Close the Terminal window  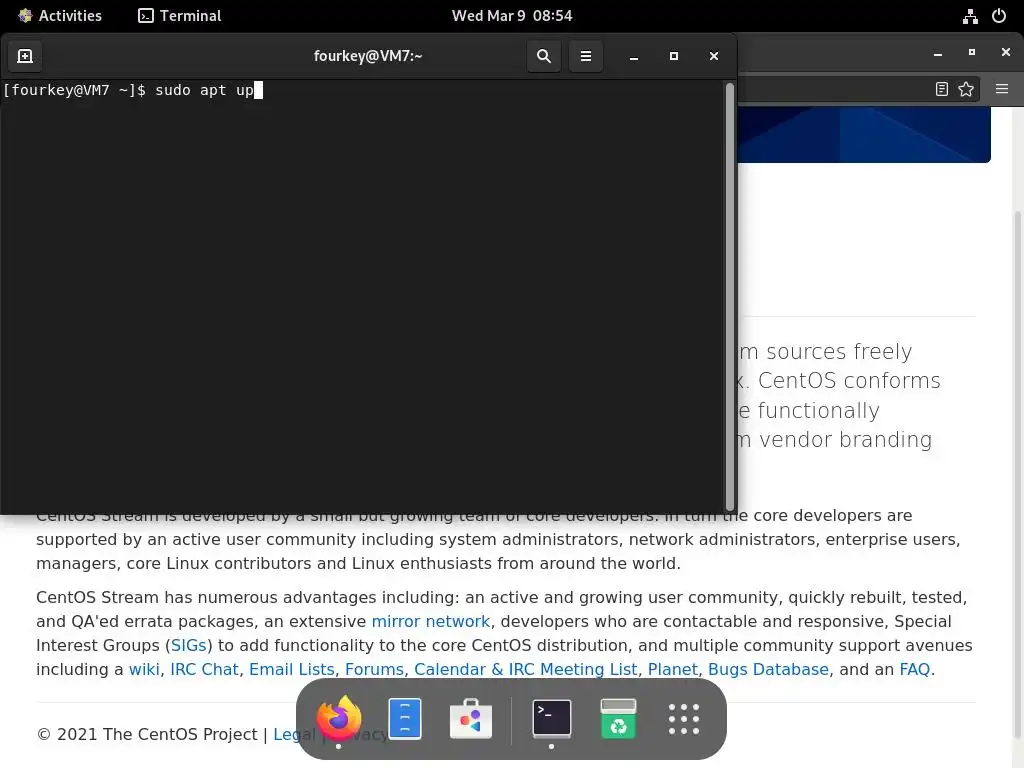click(714, 56)
